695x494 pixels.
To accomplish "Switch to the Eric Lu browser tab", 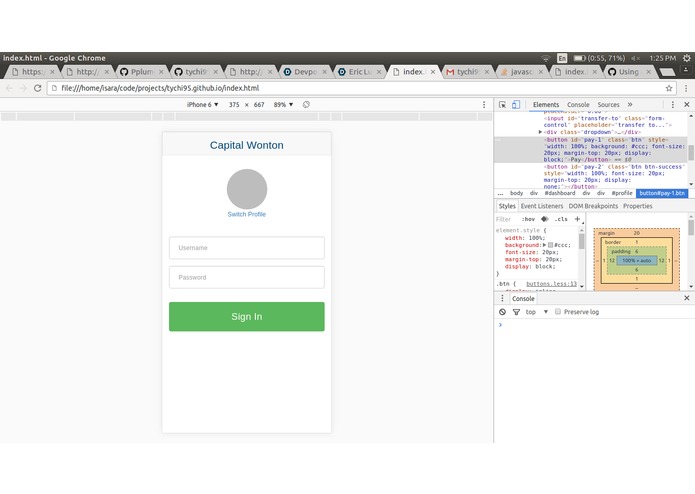I will point(359,72).
